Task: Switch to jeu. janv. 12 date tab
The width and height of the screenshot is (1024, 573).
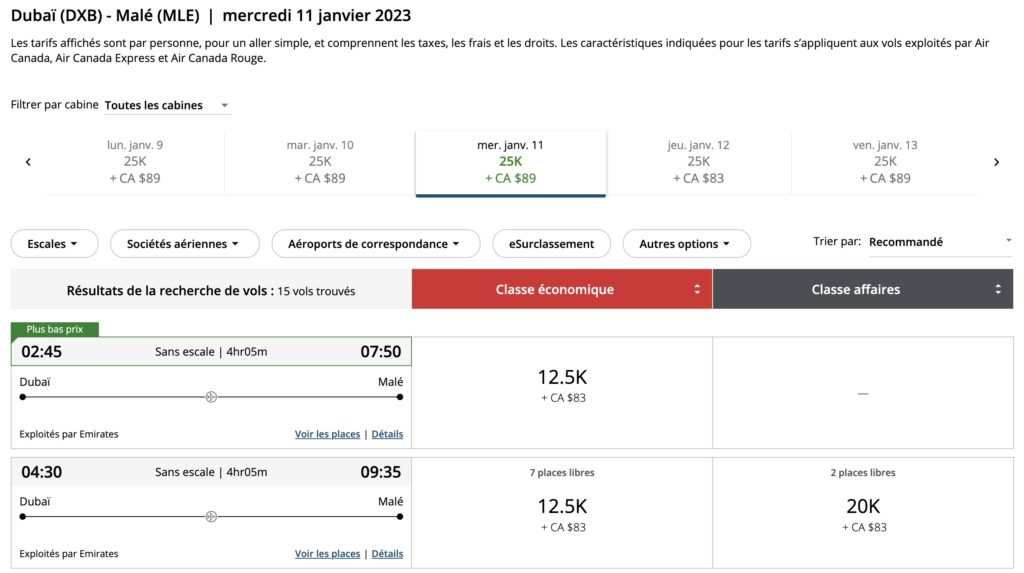Action: coord(698,162)
